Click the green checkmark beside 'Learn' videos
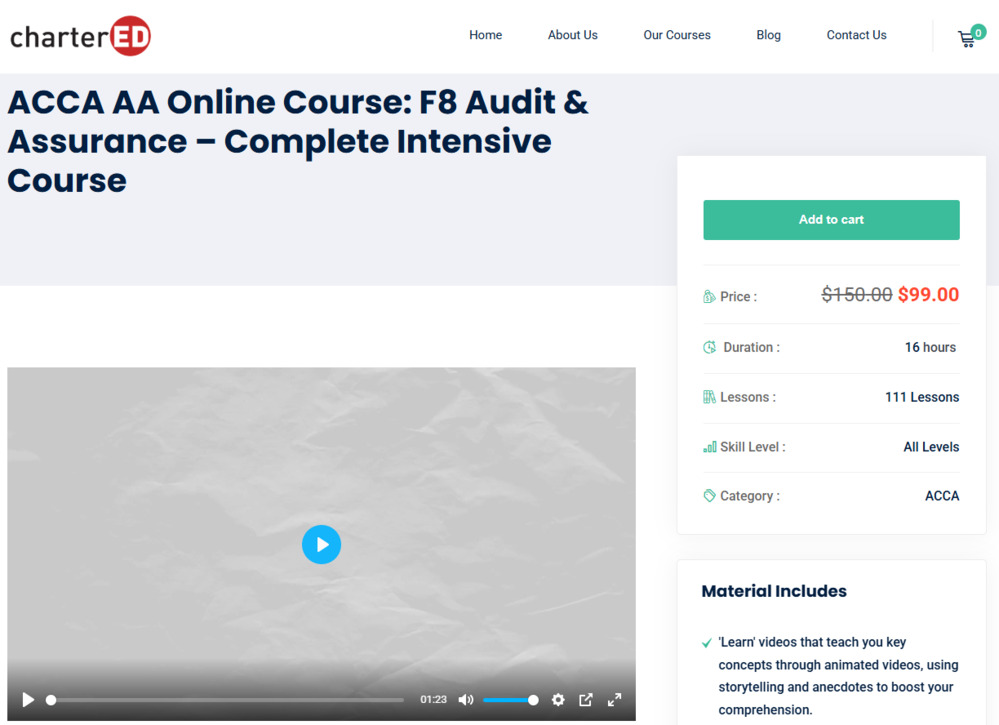 point(707,643)
